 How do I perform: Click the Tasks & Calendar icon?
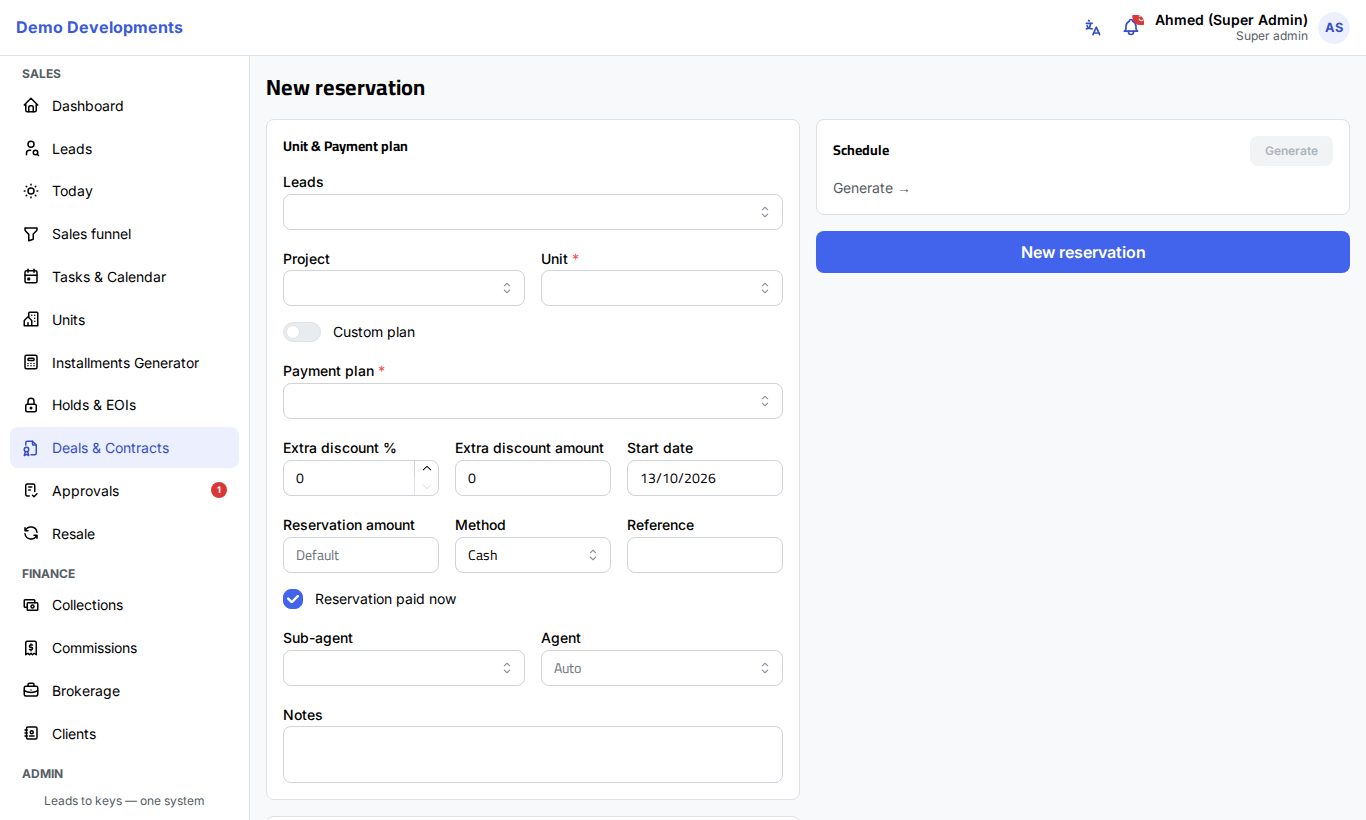[x=31, y=277]
